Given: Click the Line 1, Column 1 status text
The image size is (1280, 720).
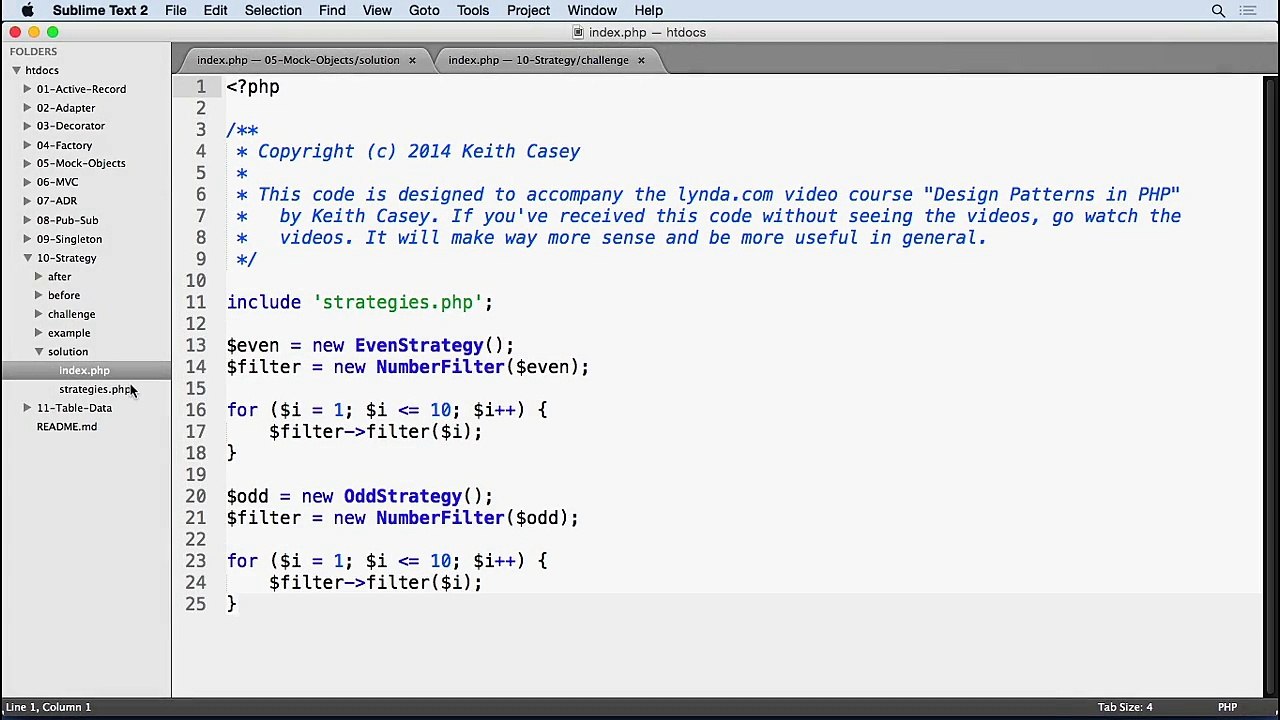Looking at the screenshot, I should tap(48, 707).
